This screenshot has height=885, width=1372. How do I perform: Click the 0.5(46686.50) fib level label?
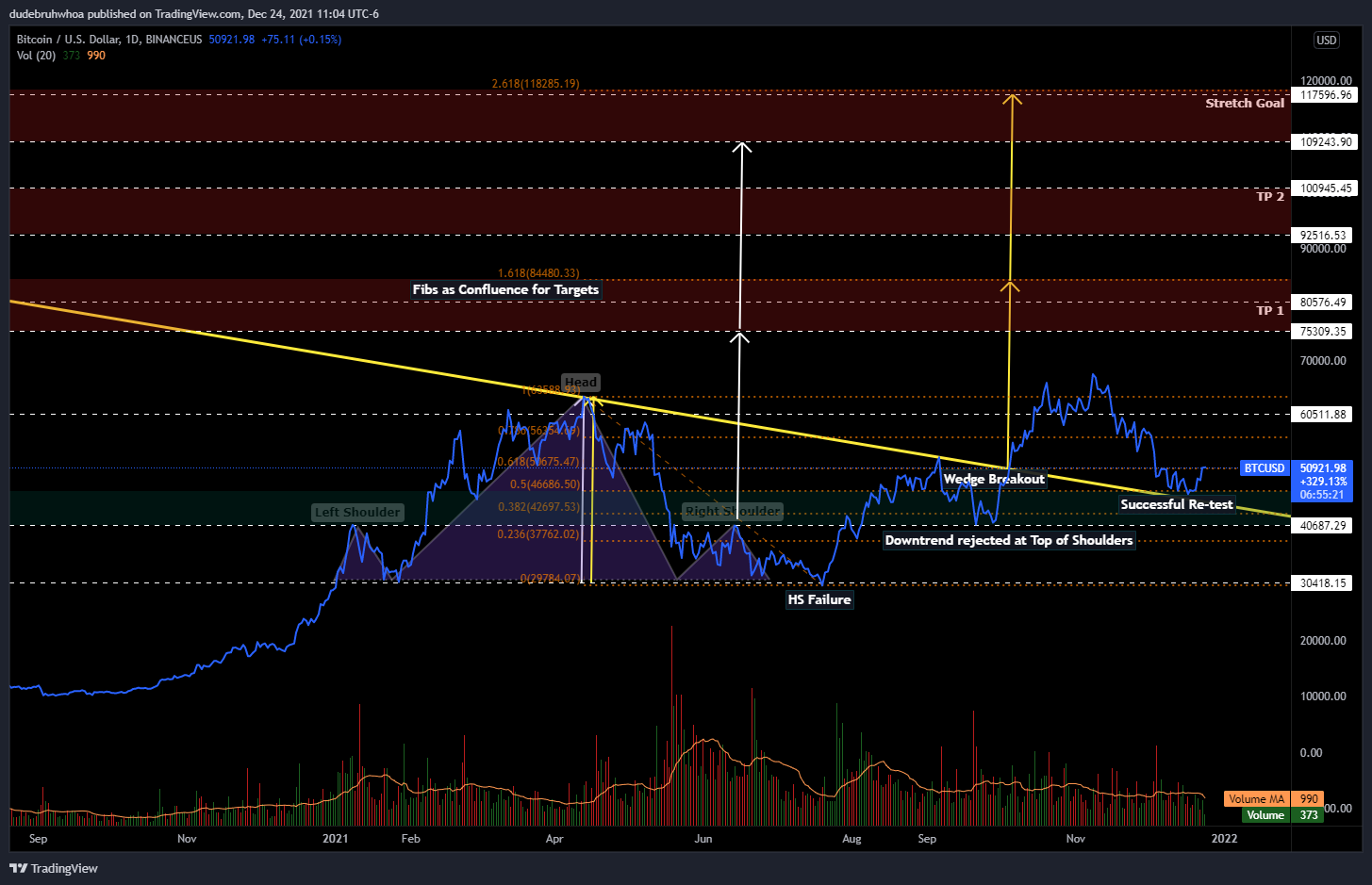[x=545, y=484]
